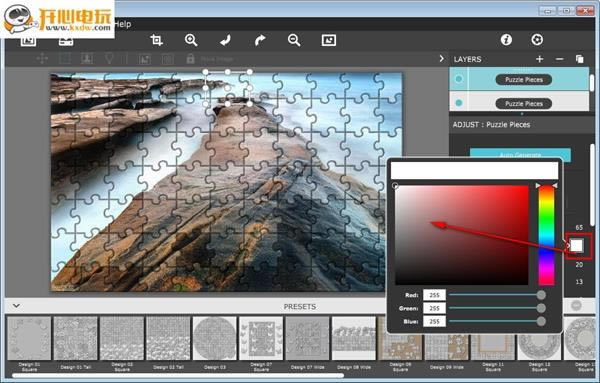Click the fit image to screen icon
600x383 pixels.
tap(329, 40)
